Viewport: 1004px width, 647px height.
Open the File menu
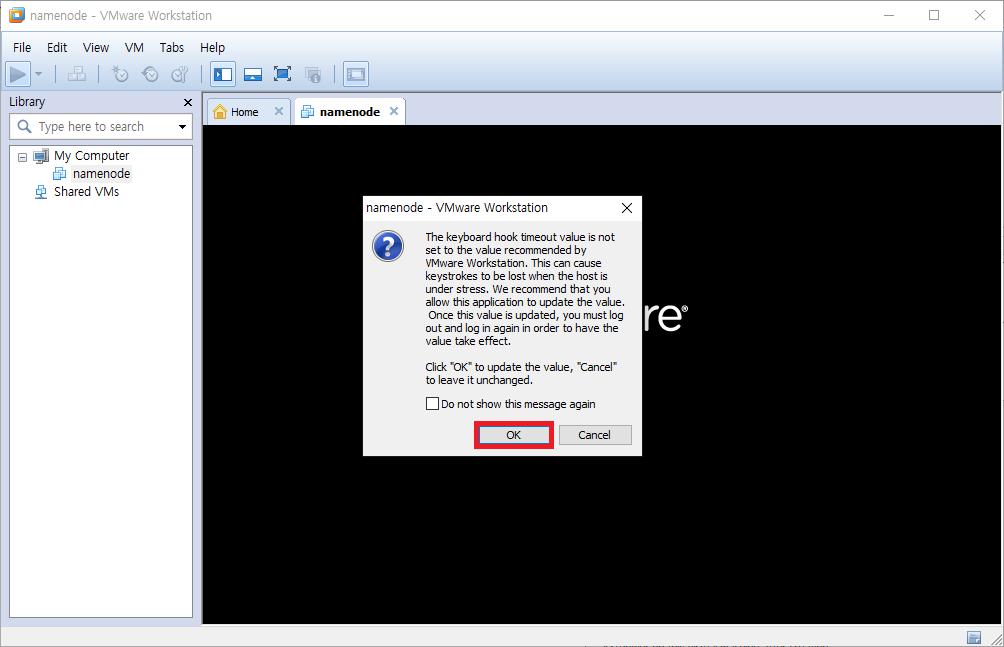pyautogui.click(x=22, y=47)
